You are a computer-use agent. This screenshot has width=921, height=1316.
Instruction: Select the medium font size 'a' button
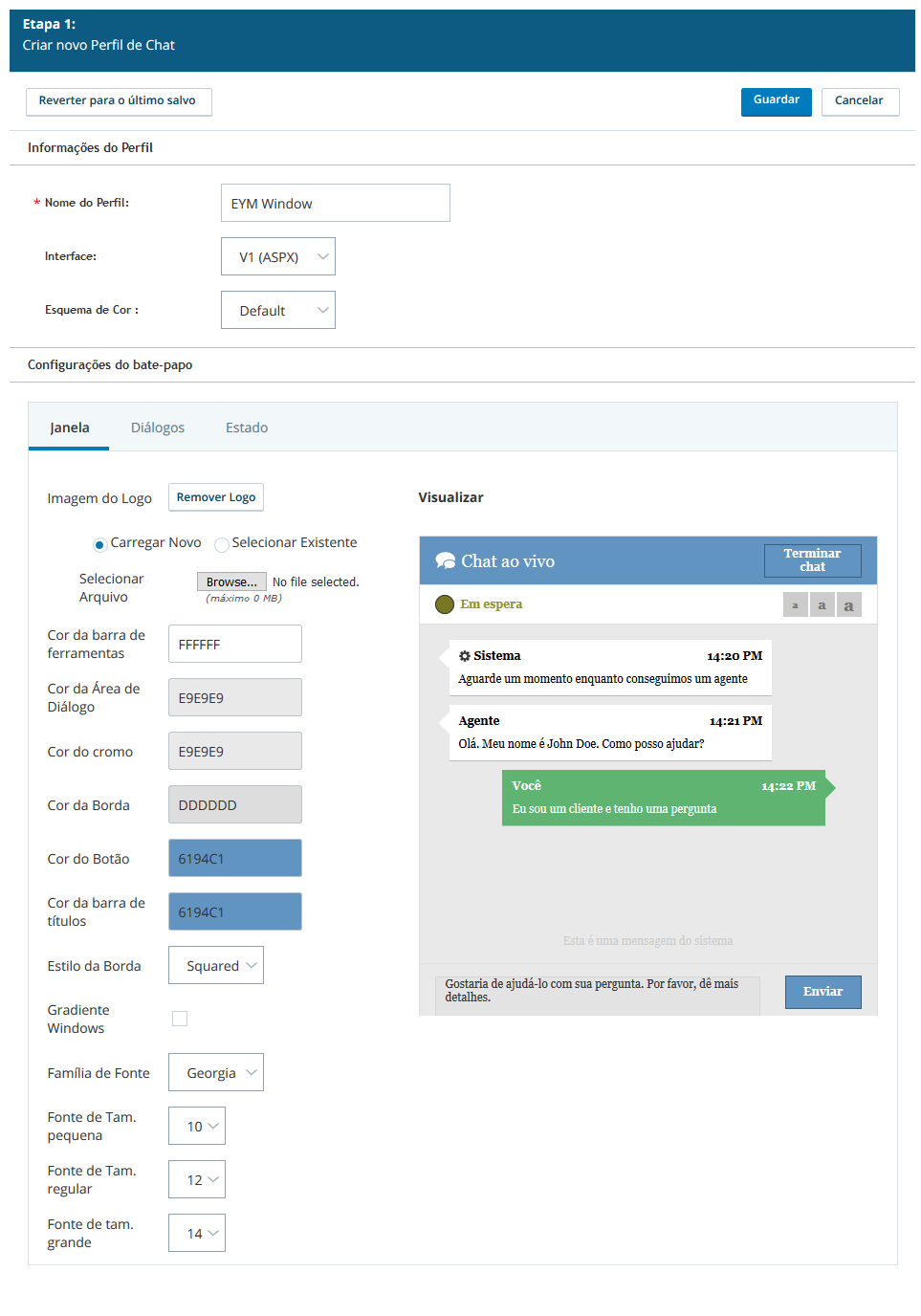coord(822,604)
